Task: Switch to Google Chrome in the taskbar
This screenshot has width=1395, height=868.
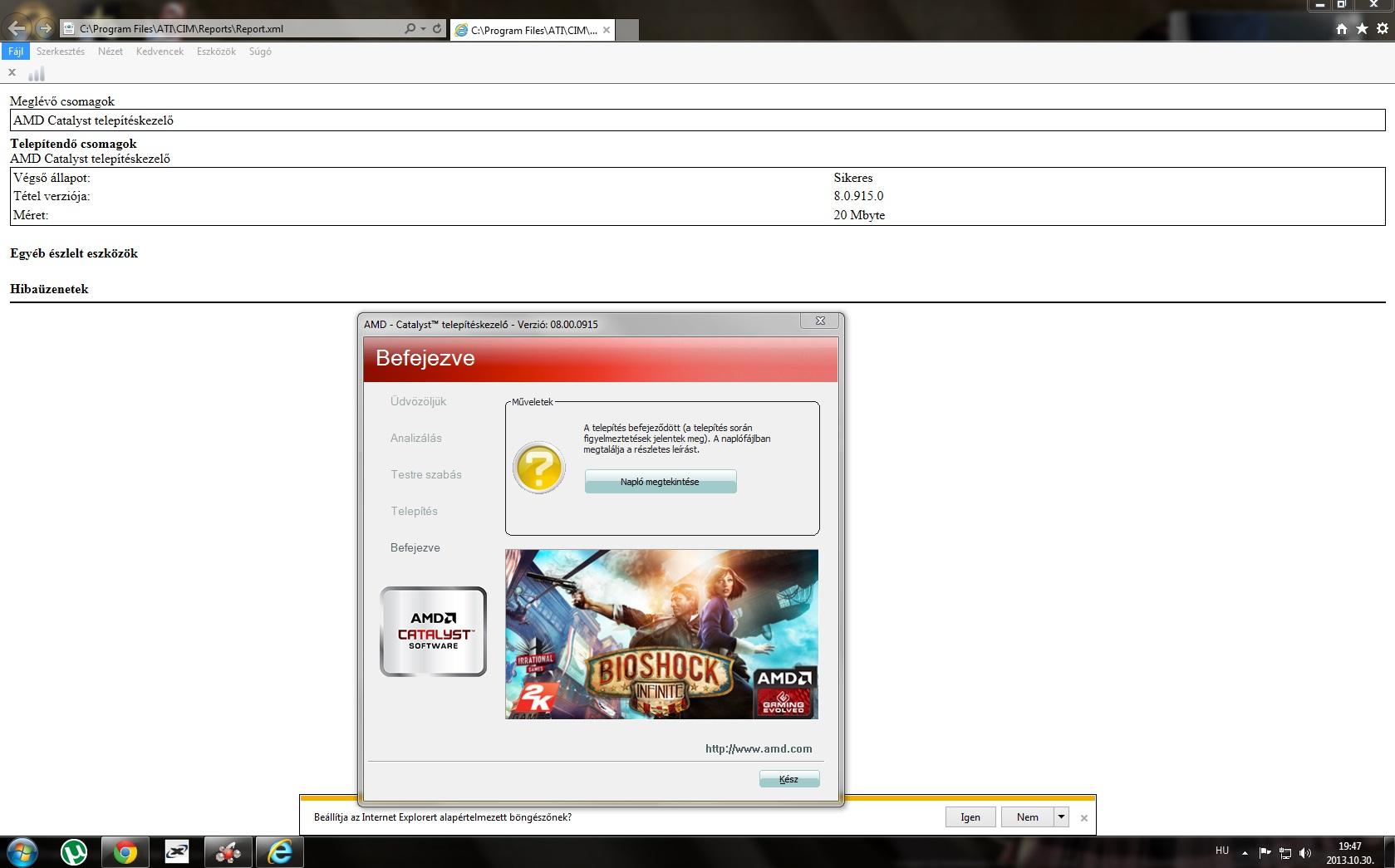Action: click(x=125, y=852)
